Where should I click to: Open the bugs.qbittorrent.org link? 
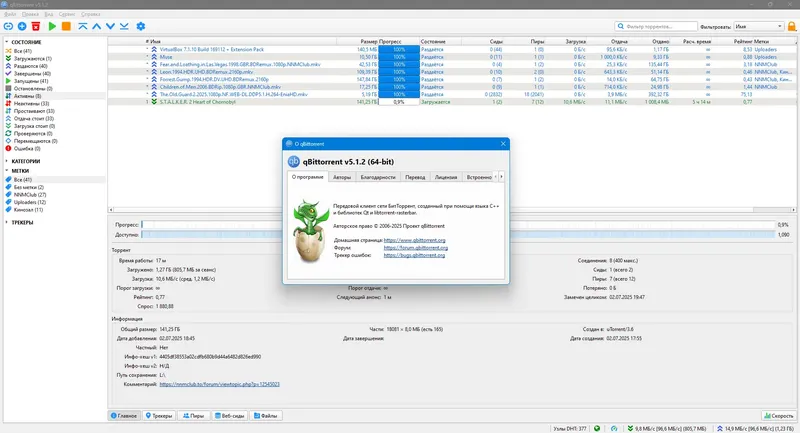(x=414, y=255)
